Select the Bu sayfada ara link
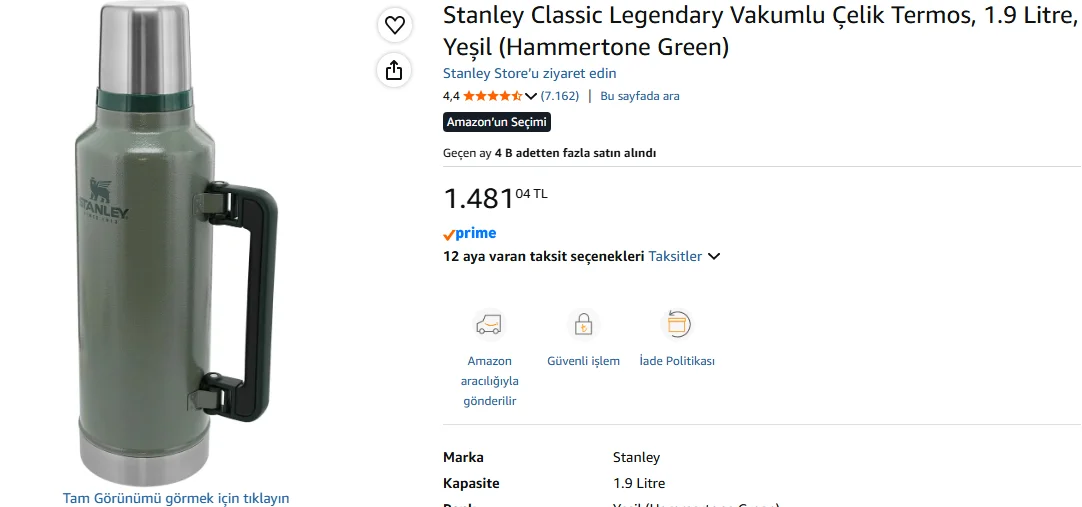The width and height of the screenshot is (1082, 507). coord(640,96)
